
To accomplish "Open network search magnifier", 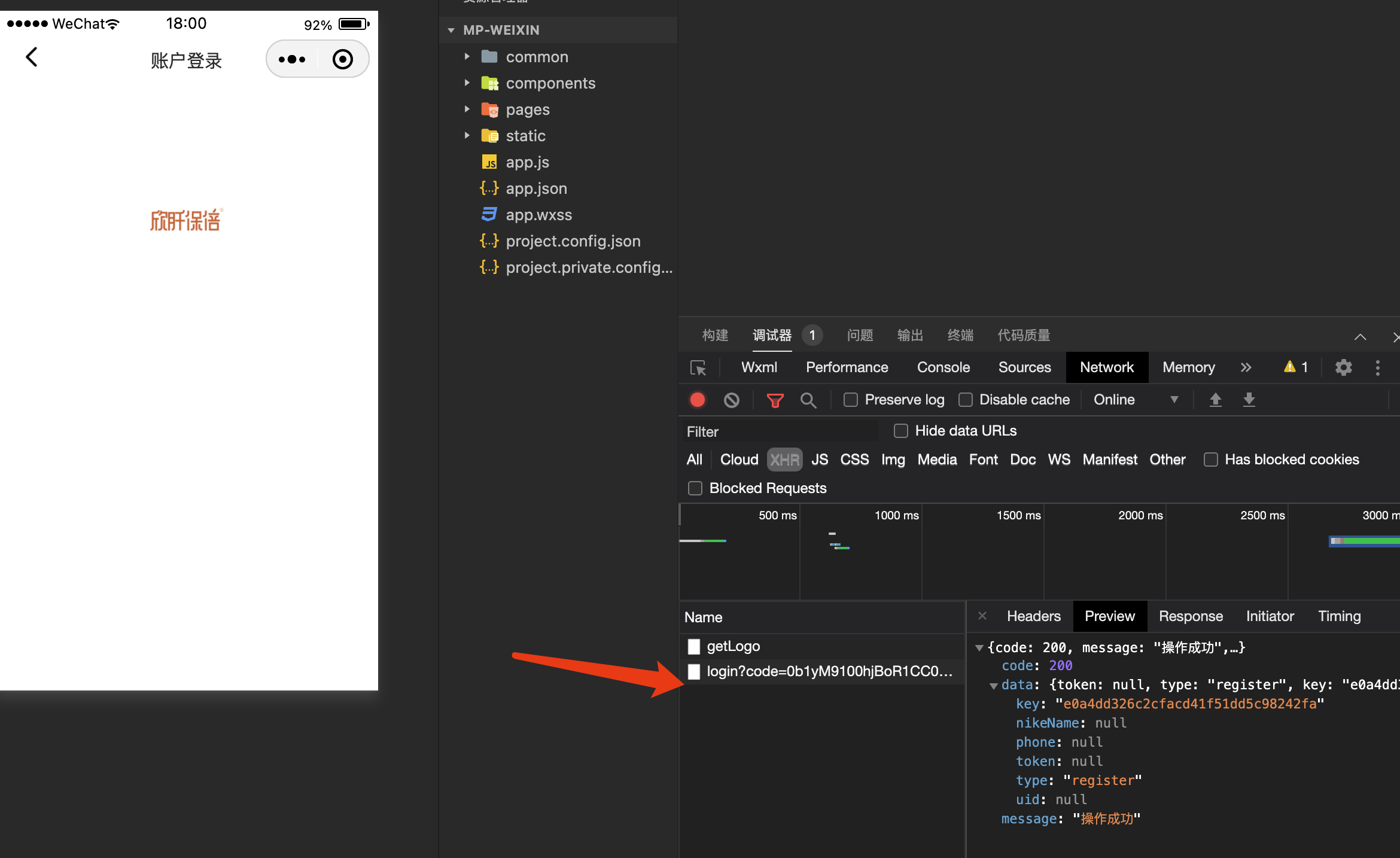I will click(x=808, y=400).
